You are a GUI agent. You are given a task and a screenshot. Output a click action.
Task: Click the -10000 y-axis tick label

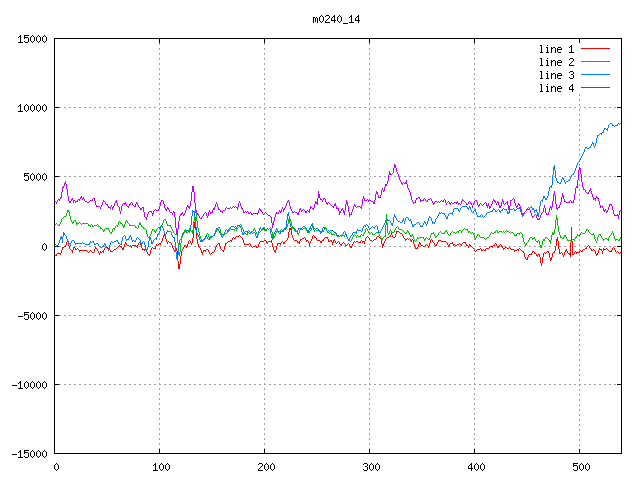[x=29, y=384]
